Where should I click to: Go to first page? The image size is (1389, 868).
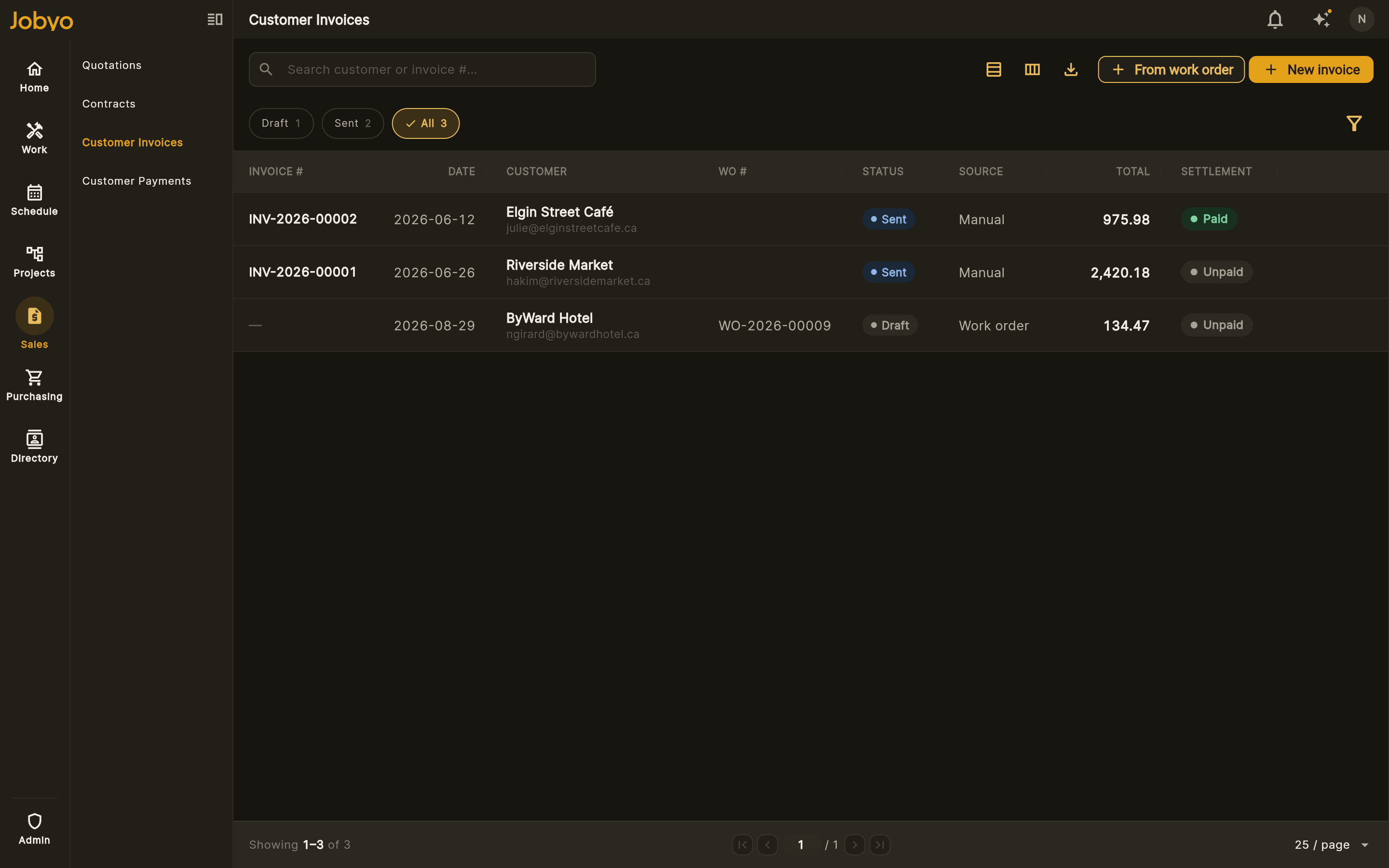coord(742,844)
